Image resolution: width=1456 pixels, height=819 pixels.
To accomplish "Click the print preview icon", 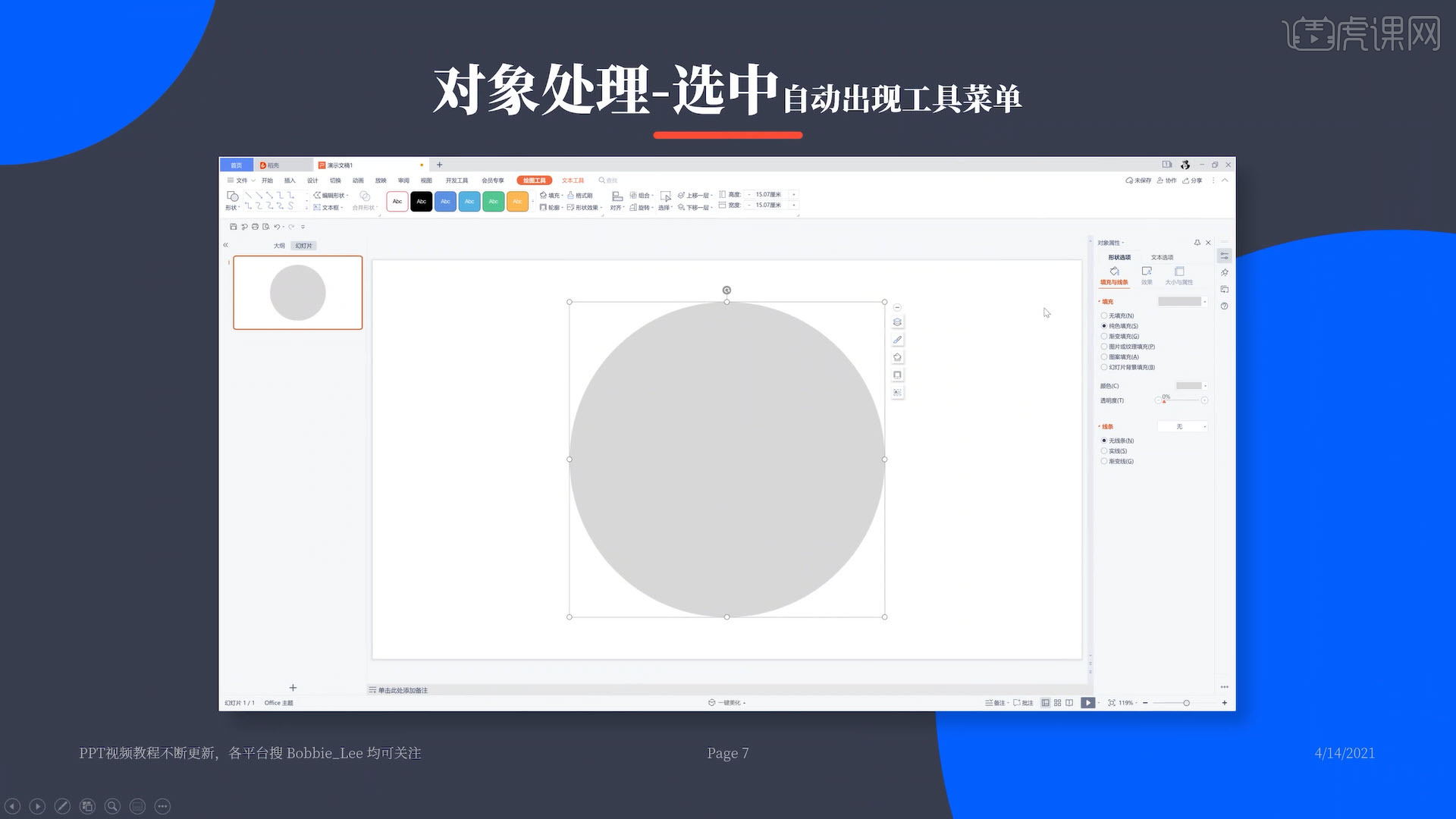I will coord(265,227).
